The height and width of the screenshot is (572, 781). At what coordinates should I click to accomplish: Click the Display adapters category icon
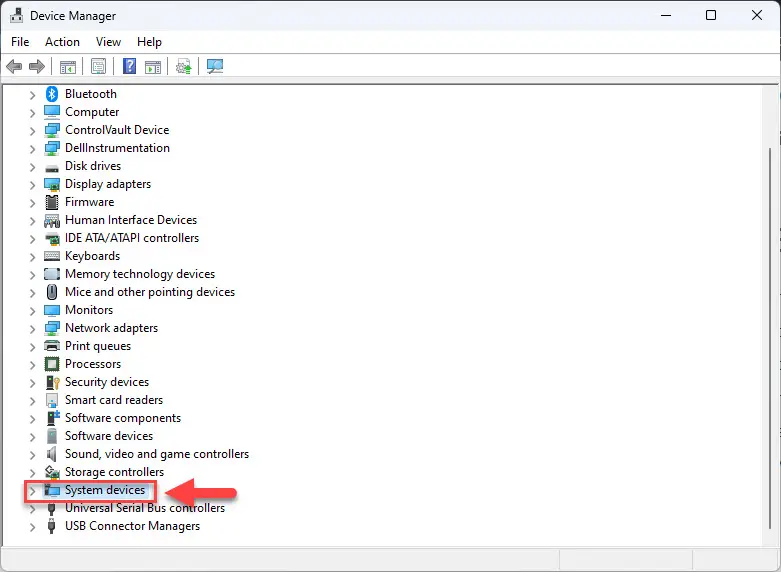[x=52, y=184]
